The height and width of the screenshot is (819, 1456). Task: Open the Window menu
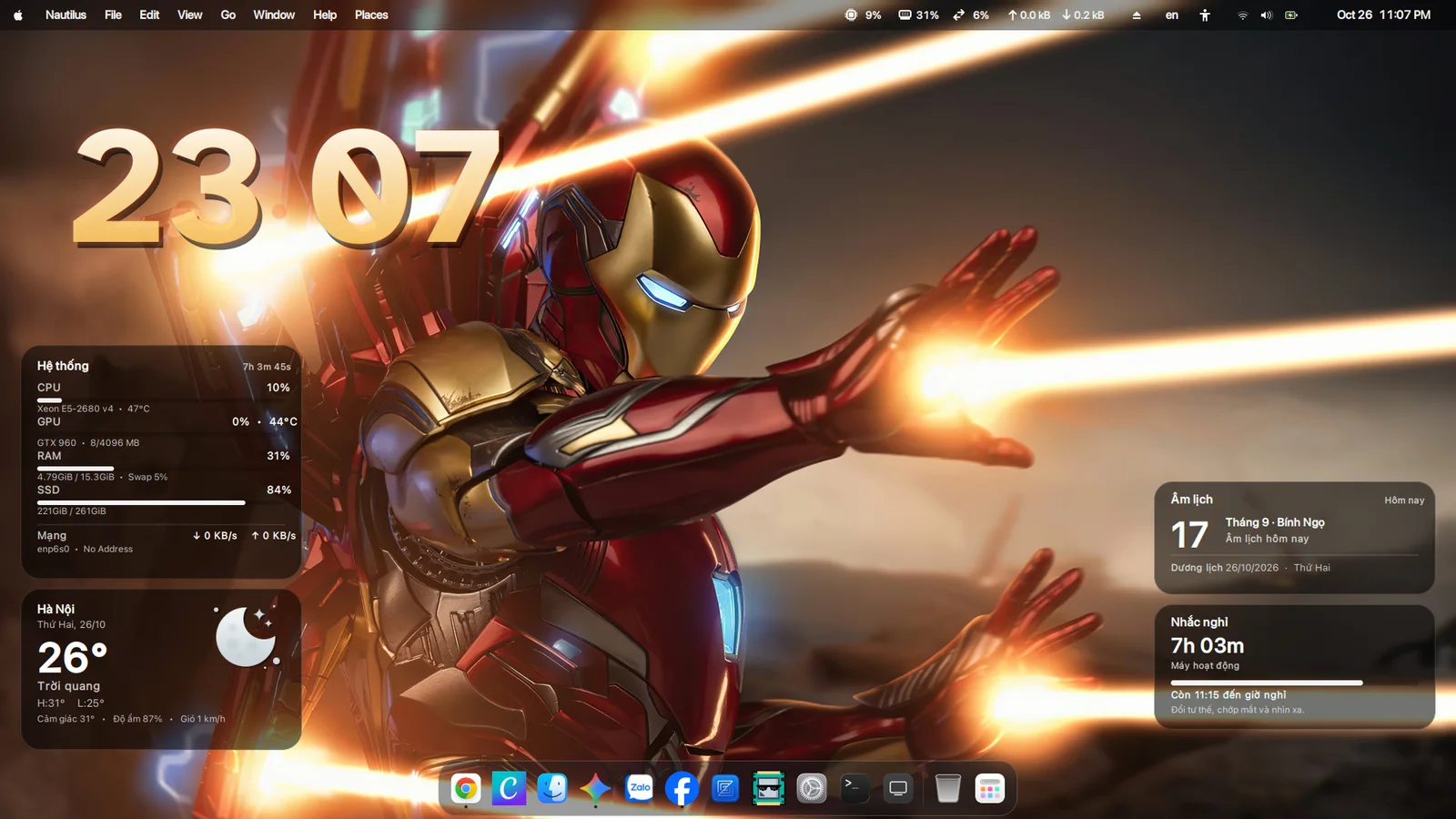point(274,15)
